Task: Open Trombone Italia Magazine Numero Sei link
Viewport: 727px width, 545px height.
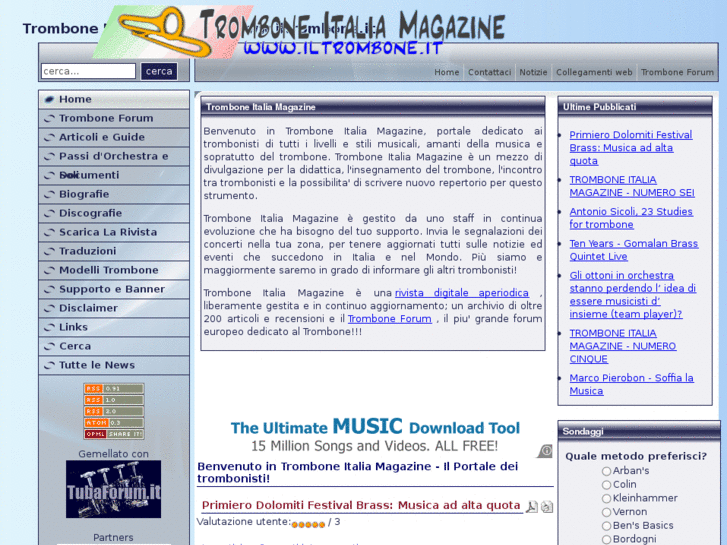Action: 632,186
